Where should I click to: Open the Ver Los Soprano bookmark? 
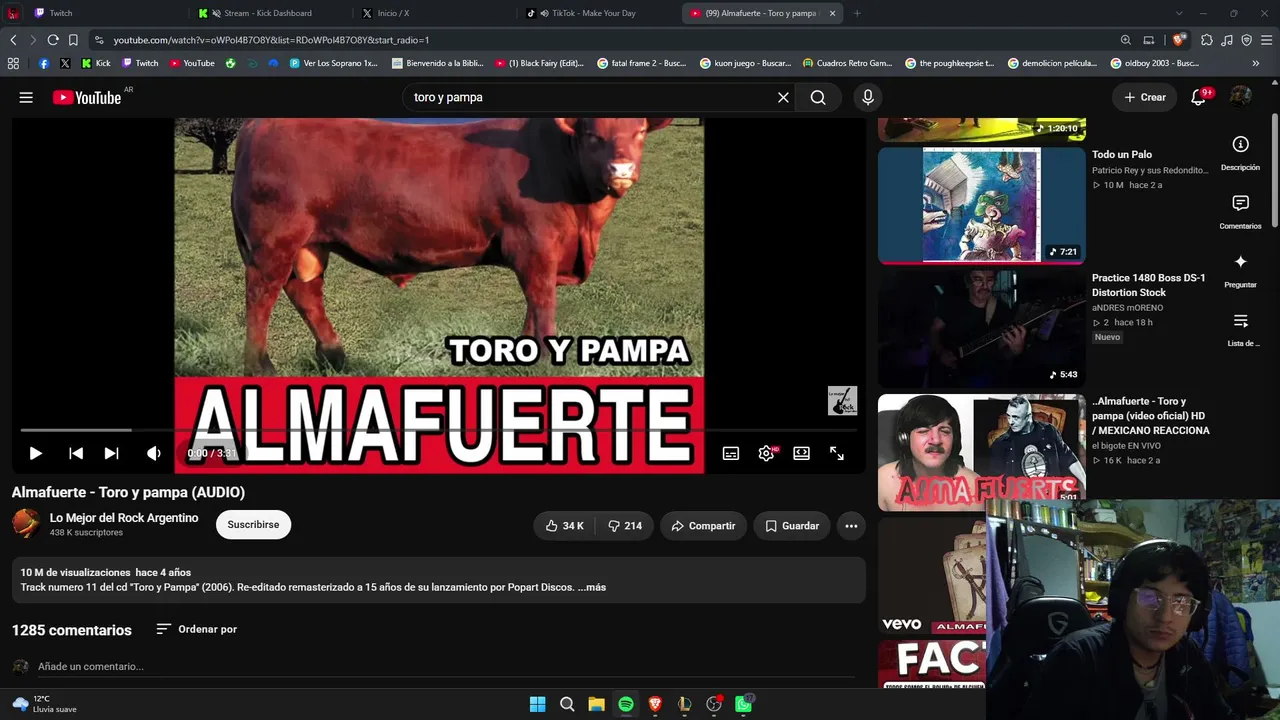(333, 63)
